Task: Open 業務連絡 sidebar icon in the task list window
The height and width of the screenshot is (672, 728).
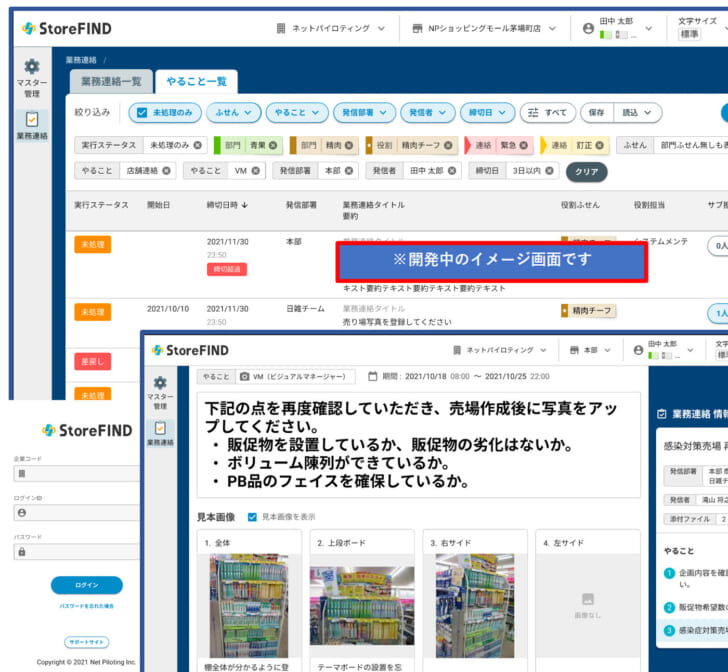Action: (x=32, y=126)
